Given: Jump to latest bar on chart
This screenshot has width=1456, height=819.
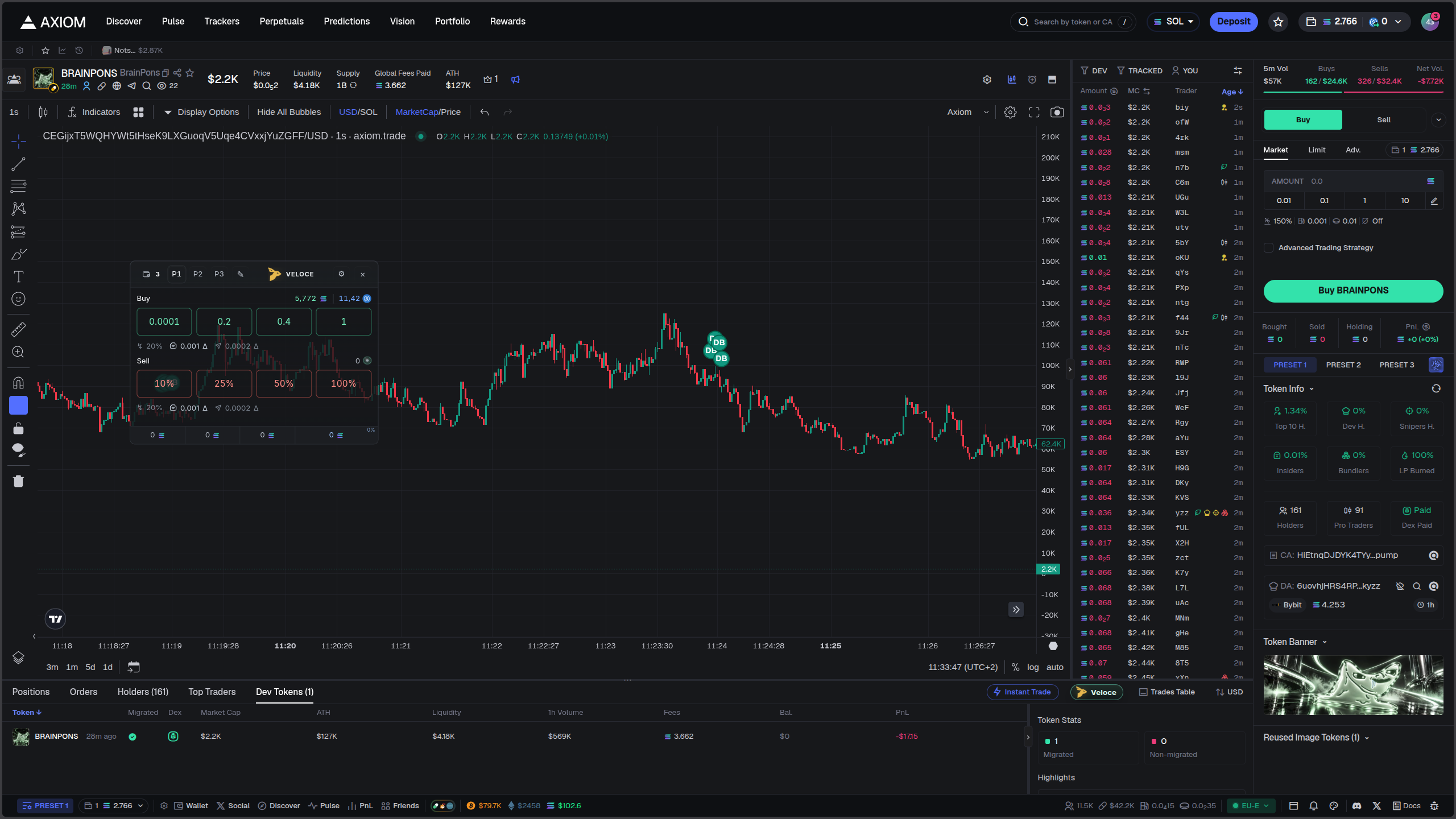Looking at the screenshot, I should point(1016,609).
